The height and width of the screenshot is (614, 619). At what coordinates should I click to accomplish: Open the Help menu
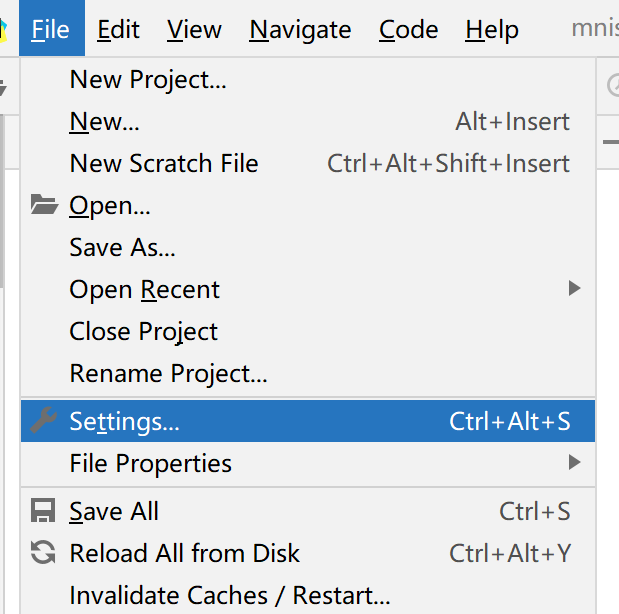click(491, 30)
